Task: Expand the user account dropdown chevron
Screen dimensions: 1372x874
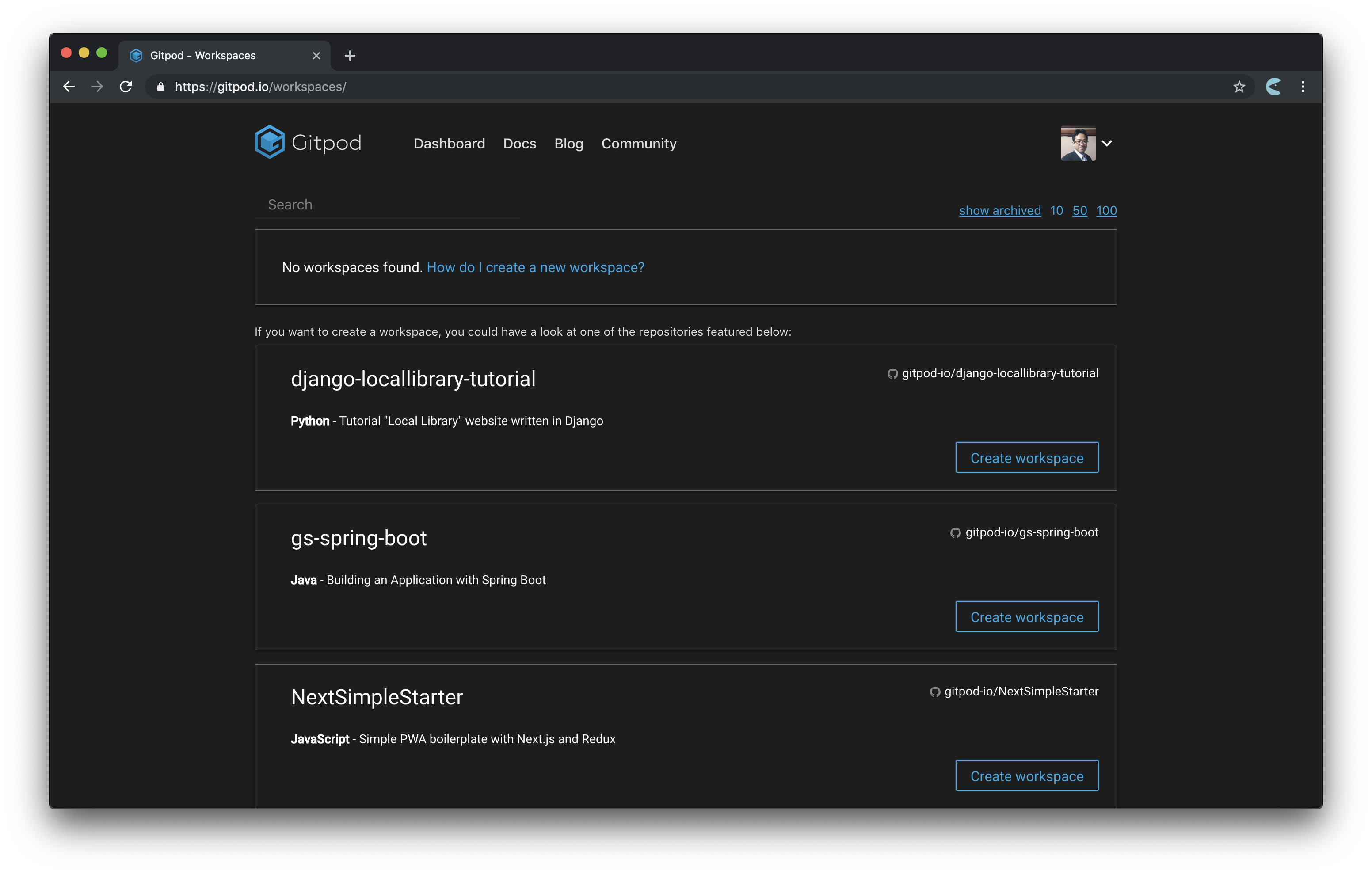Action: point(1107,144)
